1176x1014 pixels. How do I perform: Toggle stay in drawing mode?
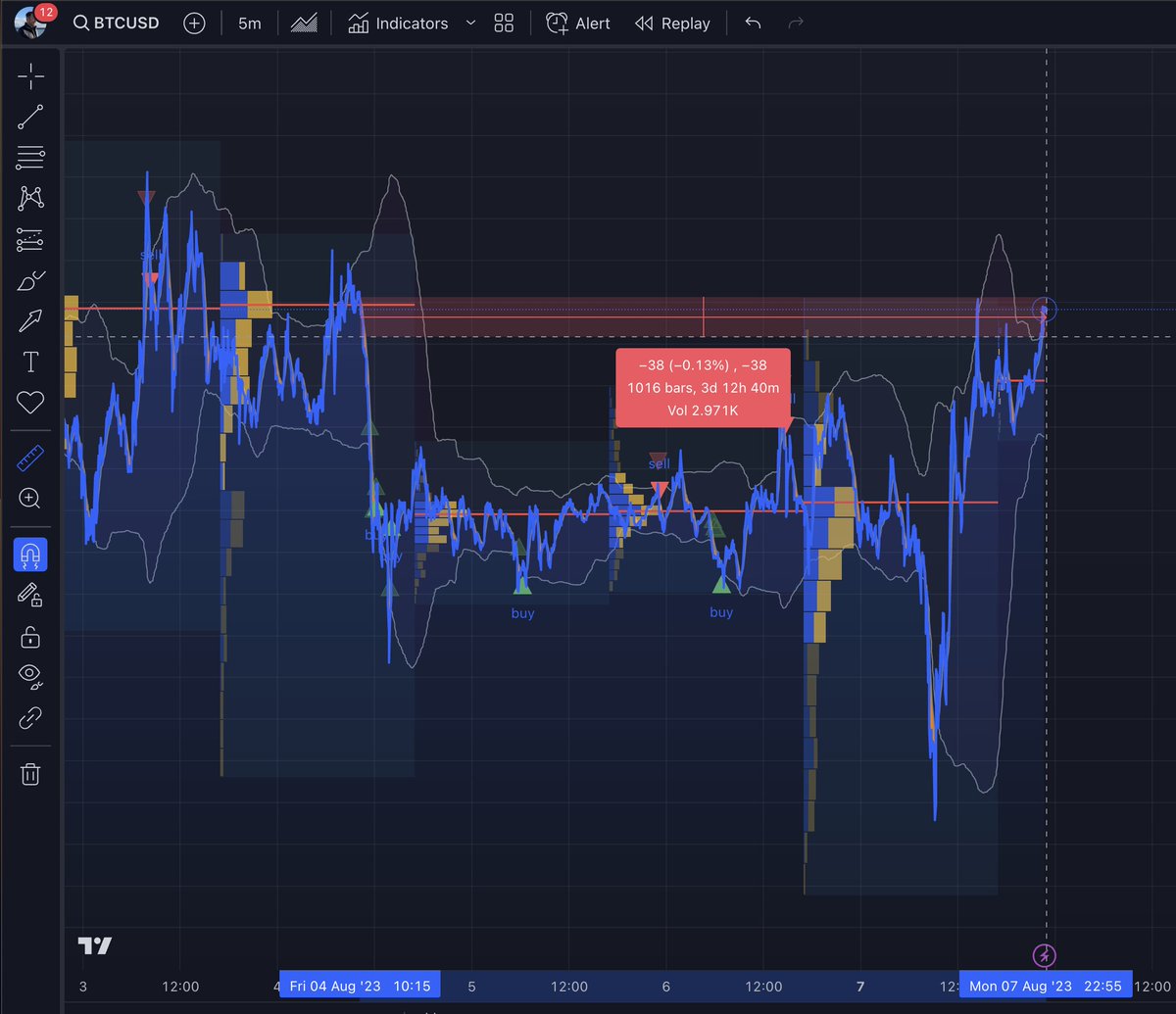[30, 594]
